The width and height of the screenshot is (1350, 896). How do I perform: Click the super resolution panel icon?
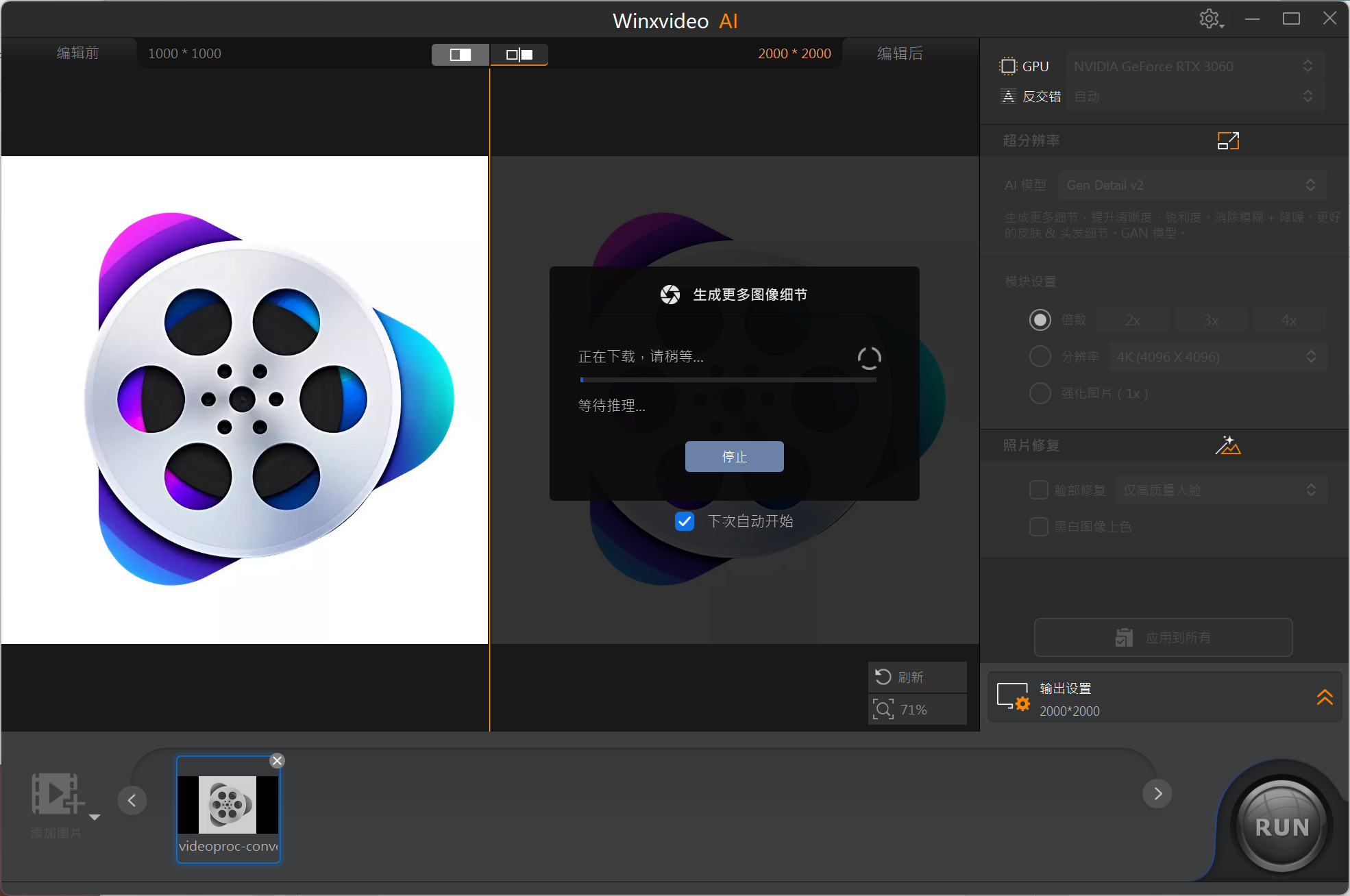point(1227,141)
